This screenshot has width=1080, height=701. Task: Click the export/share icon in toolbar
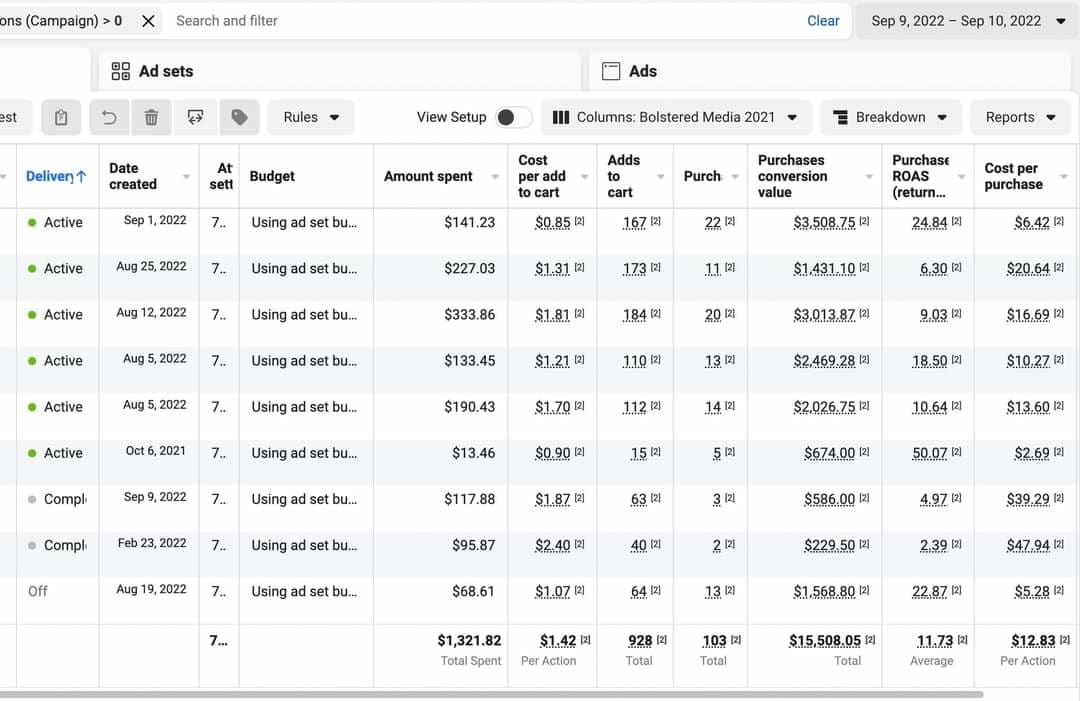point(195,117)
